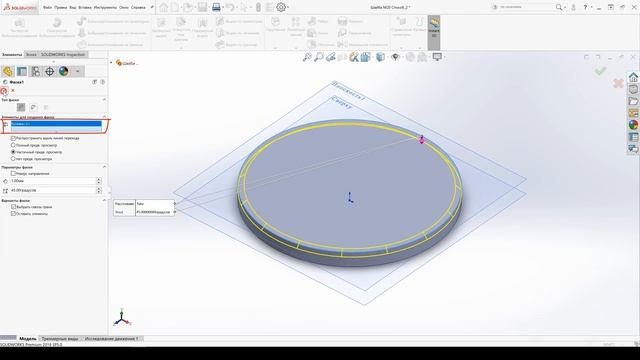Switch to the PropertyManager panel icon
This screenshot has height=360, width=640.
tap(22, 71)
